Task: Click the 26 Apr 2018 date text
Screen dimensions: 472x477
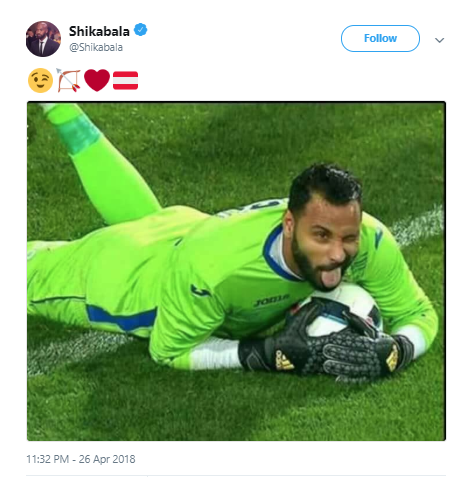Action: pyautogui.click(x=107, y=459)
